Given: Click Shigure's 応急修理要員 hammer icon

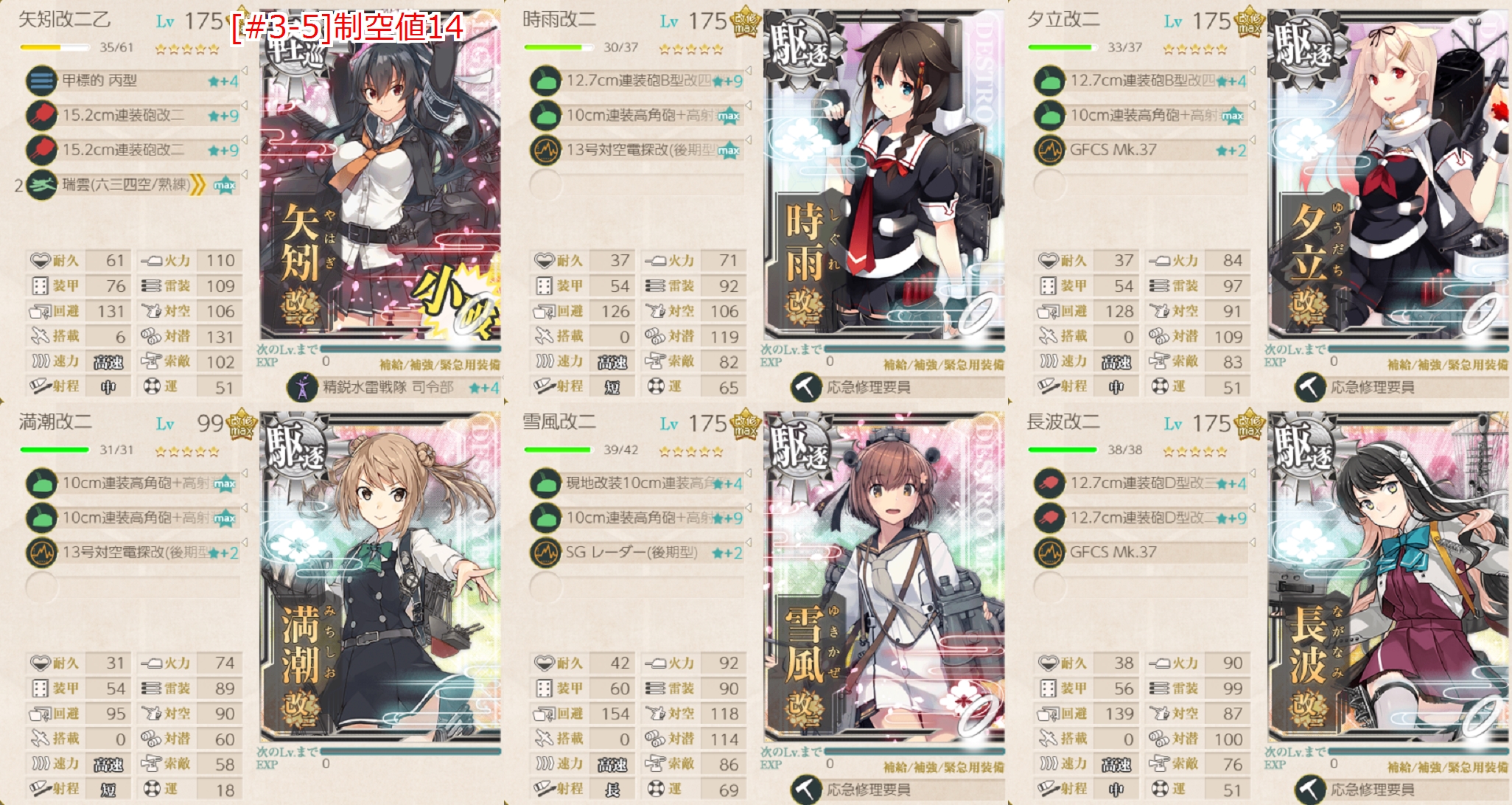Looking at the screenshot, I should (807, 387).
